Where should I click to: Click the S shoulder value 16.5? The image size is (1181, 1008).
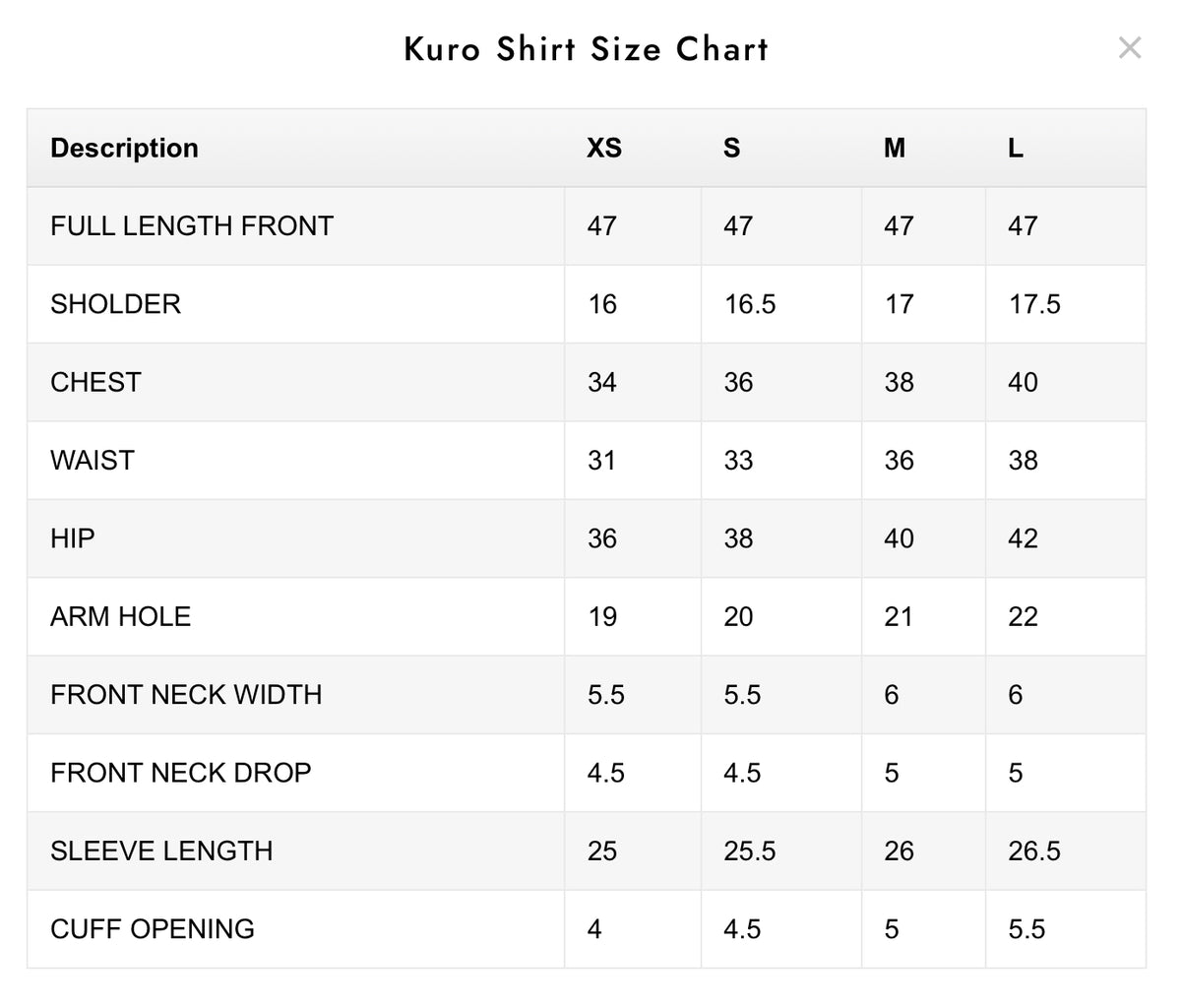click(x=750, y=303)
